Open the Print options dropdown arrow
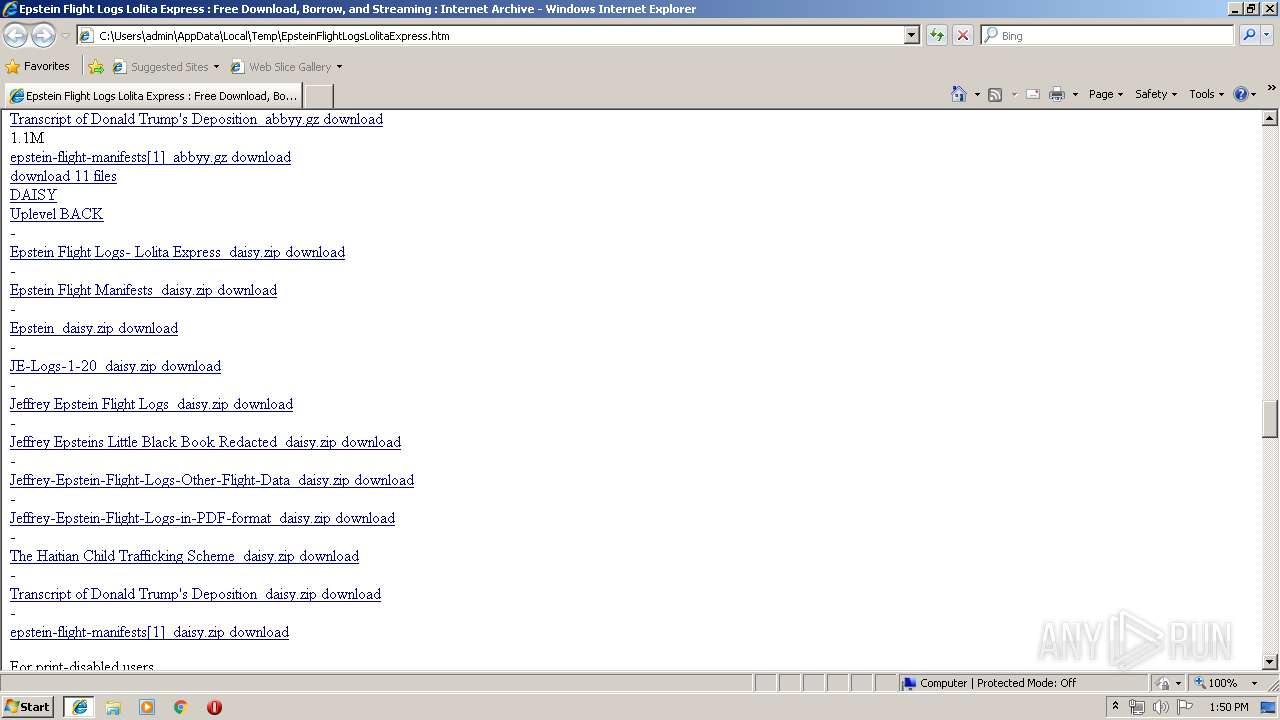 [1075, 94]
